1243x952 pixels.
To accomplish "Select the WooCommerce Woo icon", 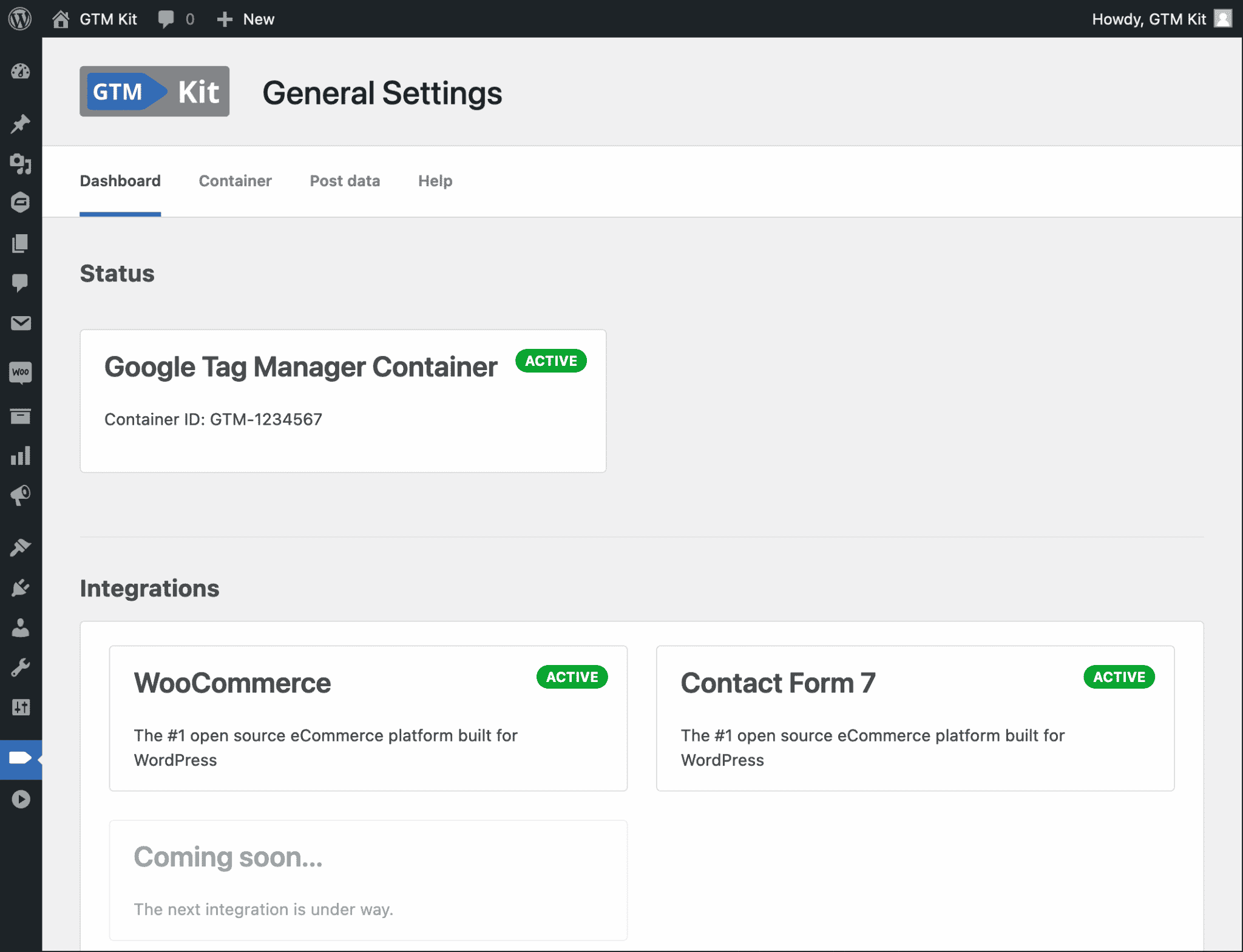I will [21, 372].
